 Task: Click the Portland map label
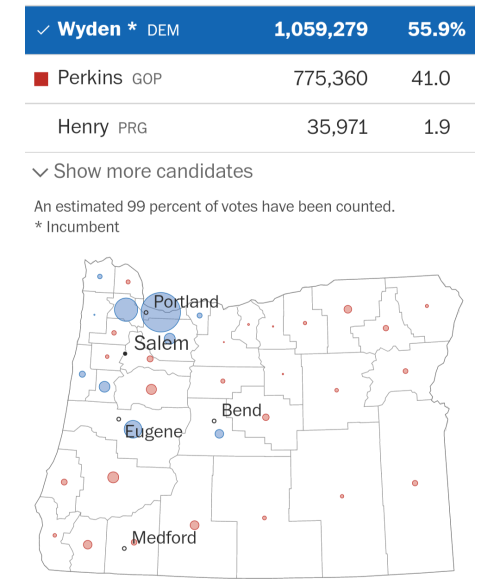[186, 301]
